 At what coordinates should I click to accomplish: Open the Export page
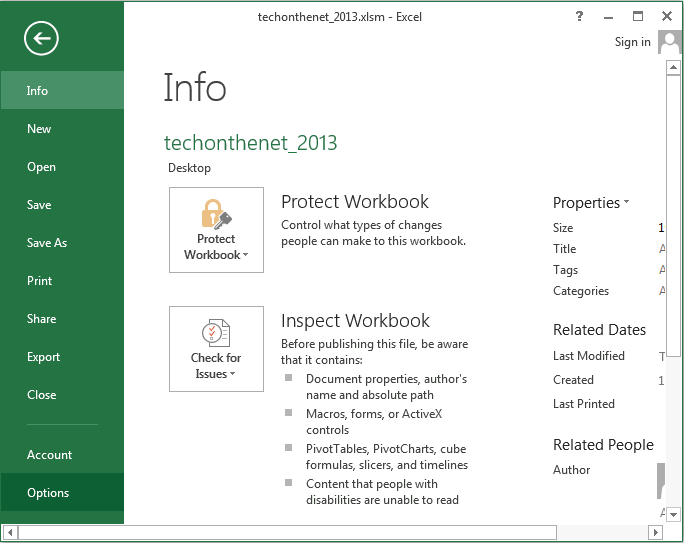(x=44, y=357)
